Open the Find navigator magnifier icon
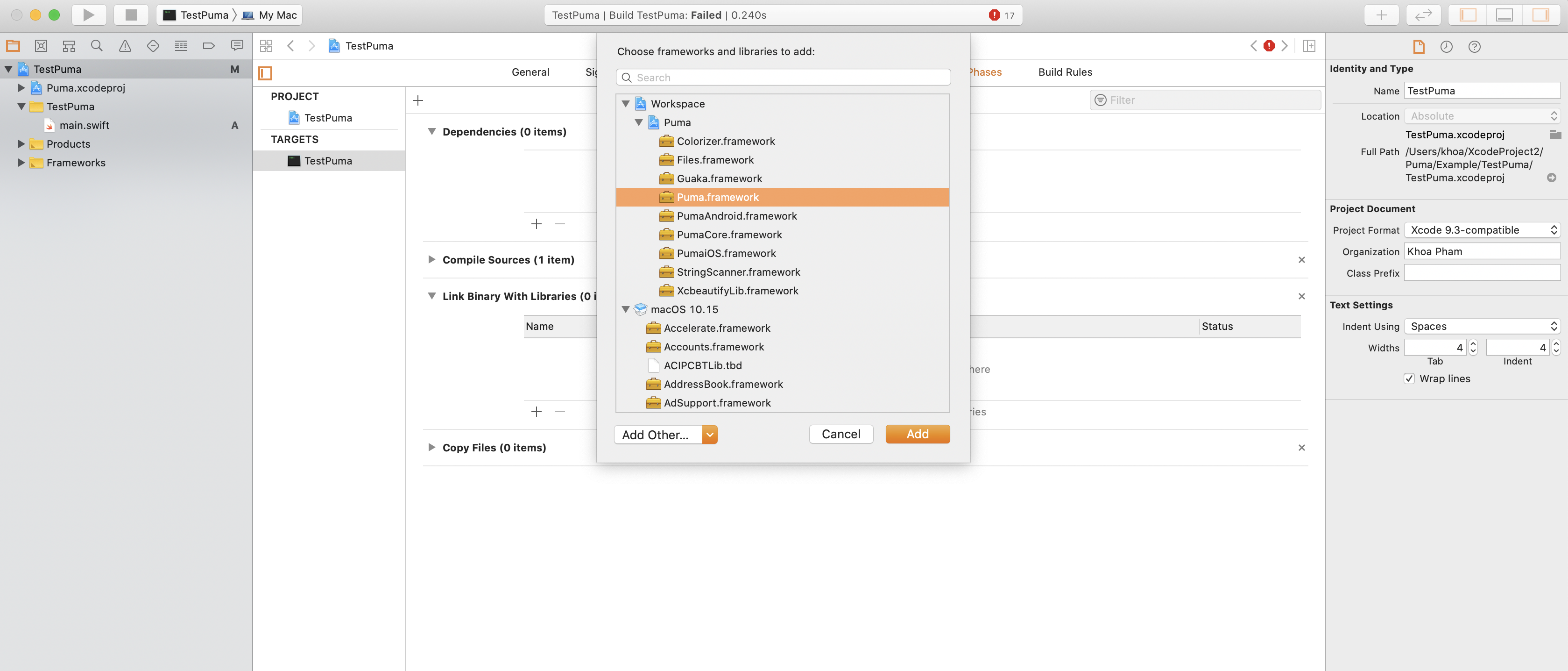The image size is (1568, 671). (97, 46)
